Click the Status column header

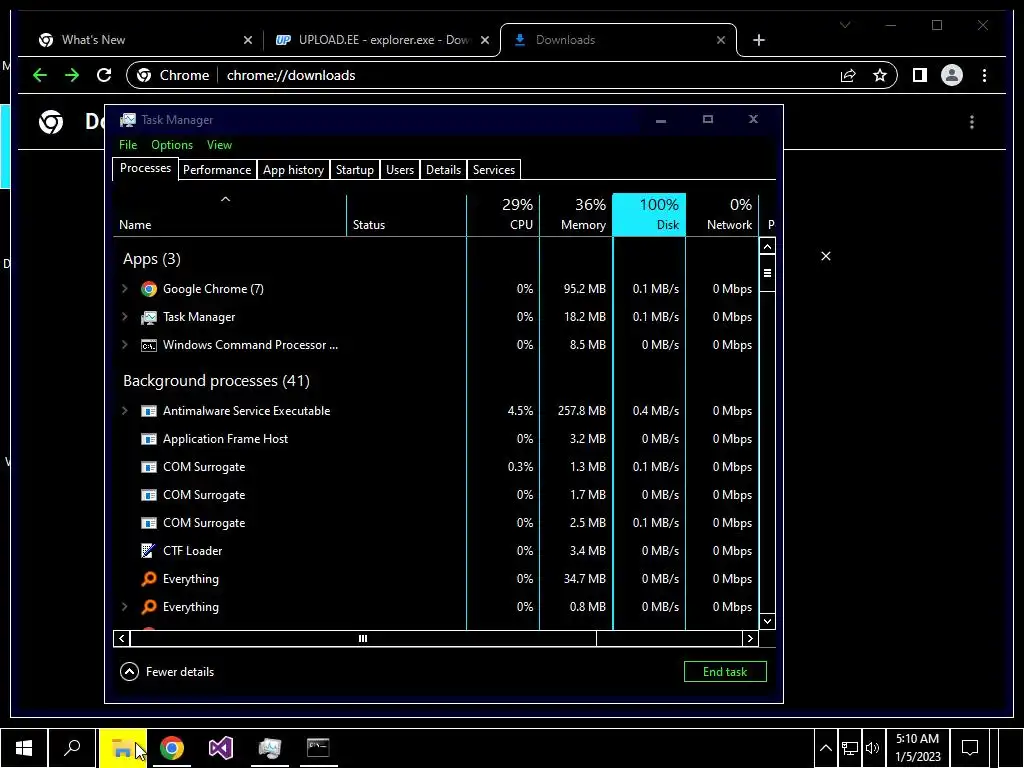coord(406,214)
